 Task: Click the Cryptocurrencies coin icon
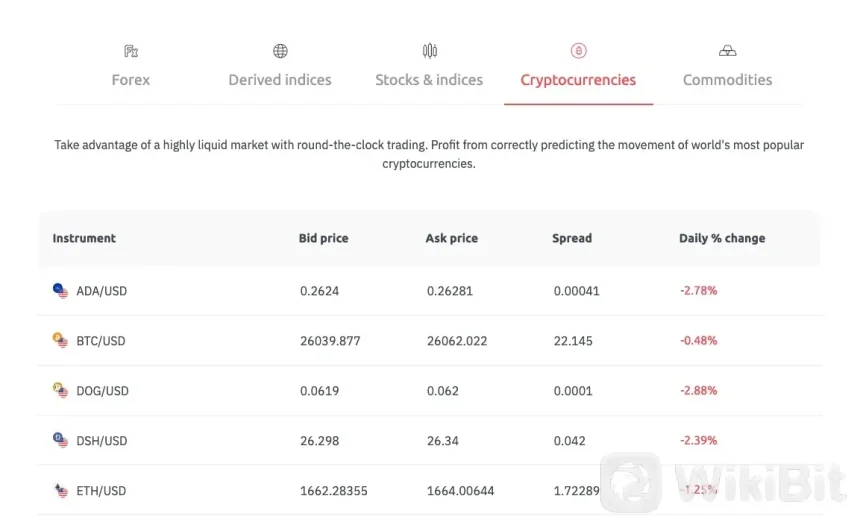click(x=578, y=51)
